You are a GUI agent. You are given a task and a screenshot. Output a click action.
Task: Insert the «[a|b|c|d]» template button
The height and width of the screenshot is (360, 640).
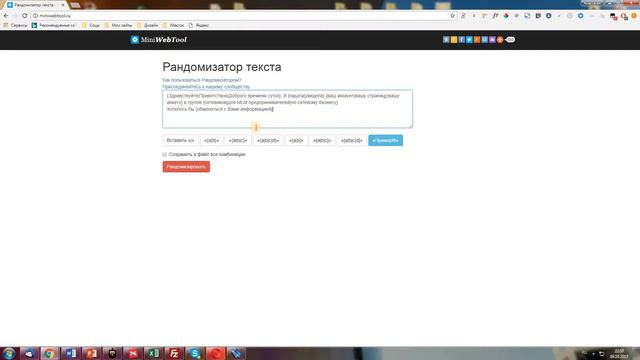click(351, 140)
